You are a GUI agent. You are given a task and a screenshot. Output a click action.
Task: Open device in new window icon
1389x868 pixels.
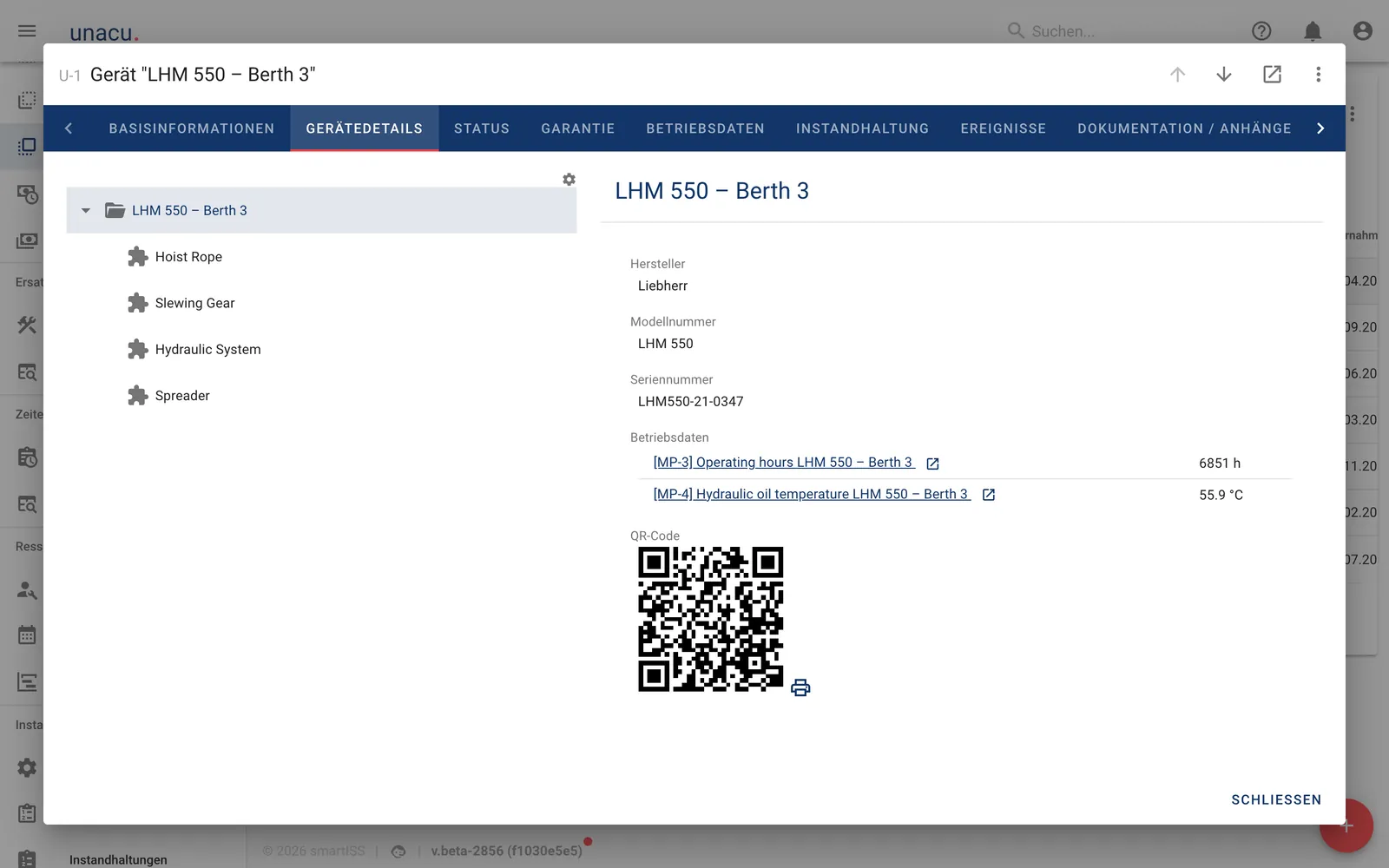click(x=1272, y=75)
